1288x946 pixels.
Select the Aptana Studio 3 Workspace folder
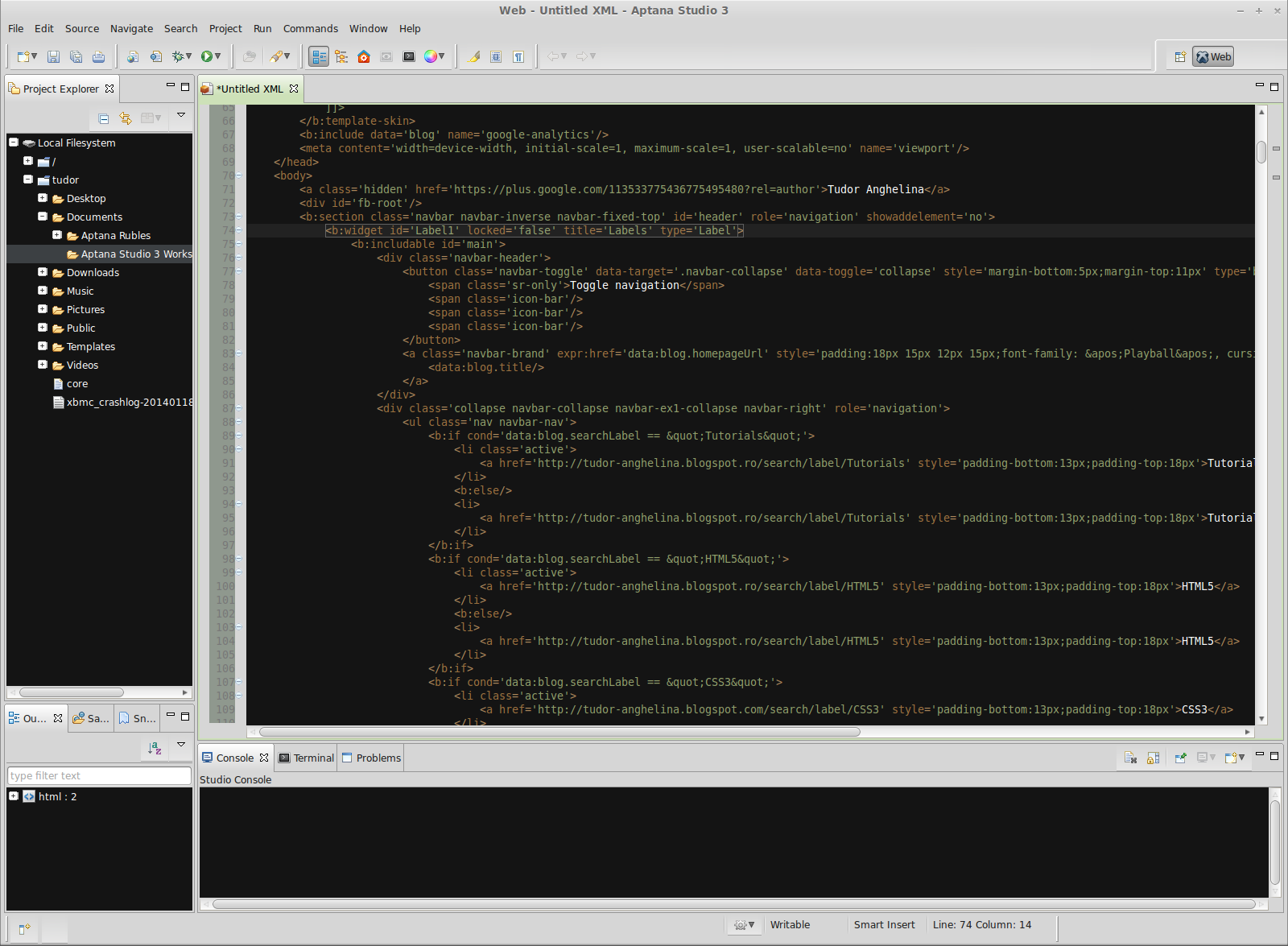(100, 254)
